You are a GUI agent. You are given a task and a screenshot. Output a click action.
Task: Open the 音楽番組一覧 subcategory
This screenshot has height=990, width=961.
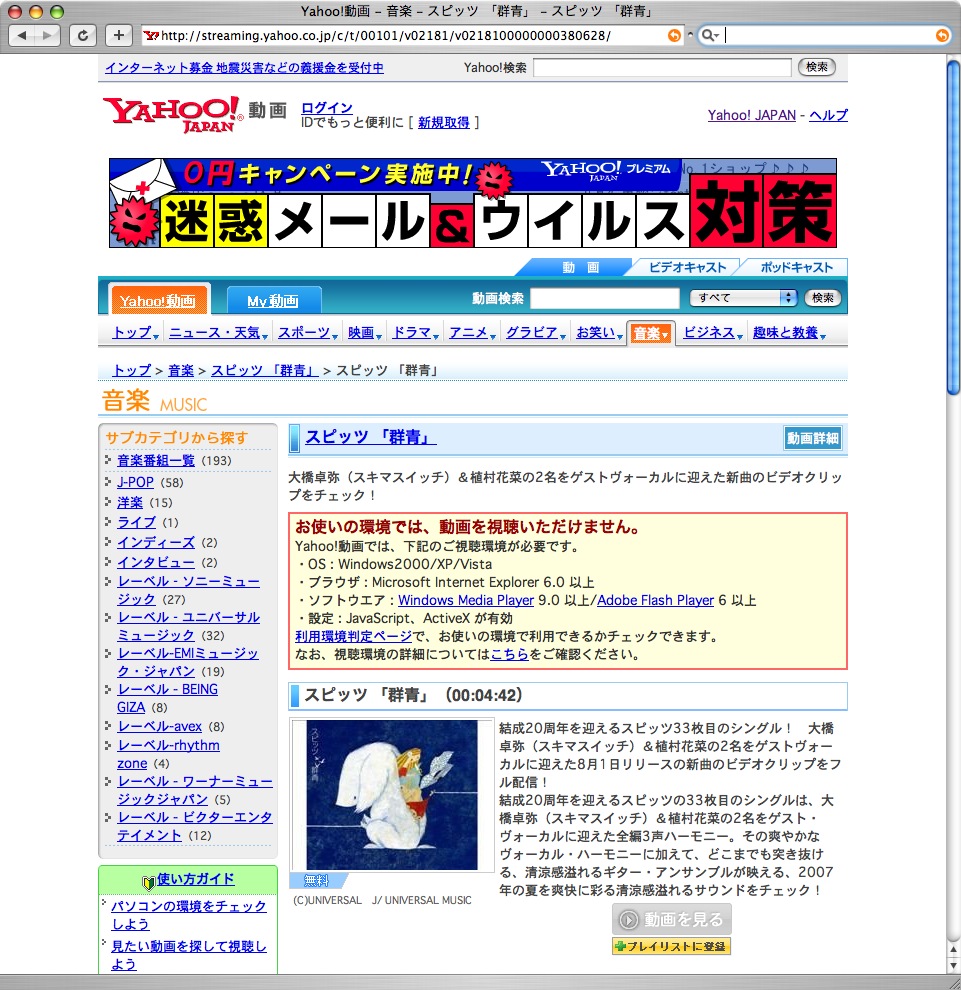coord(156,461)
